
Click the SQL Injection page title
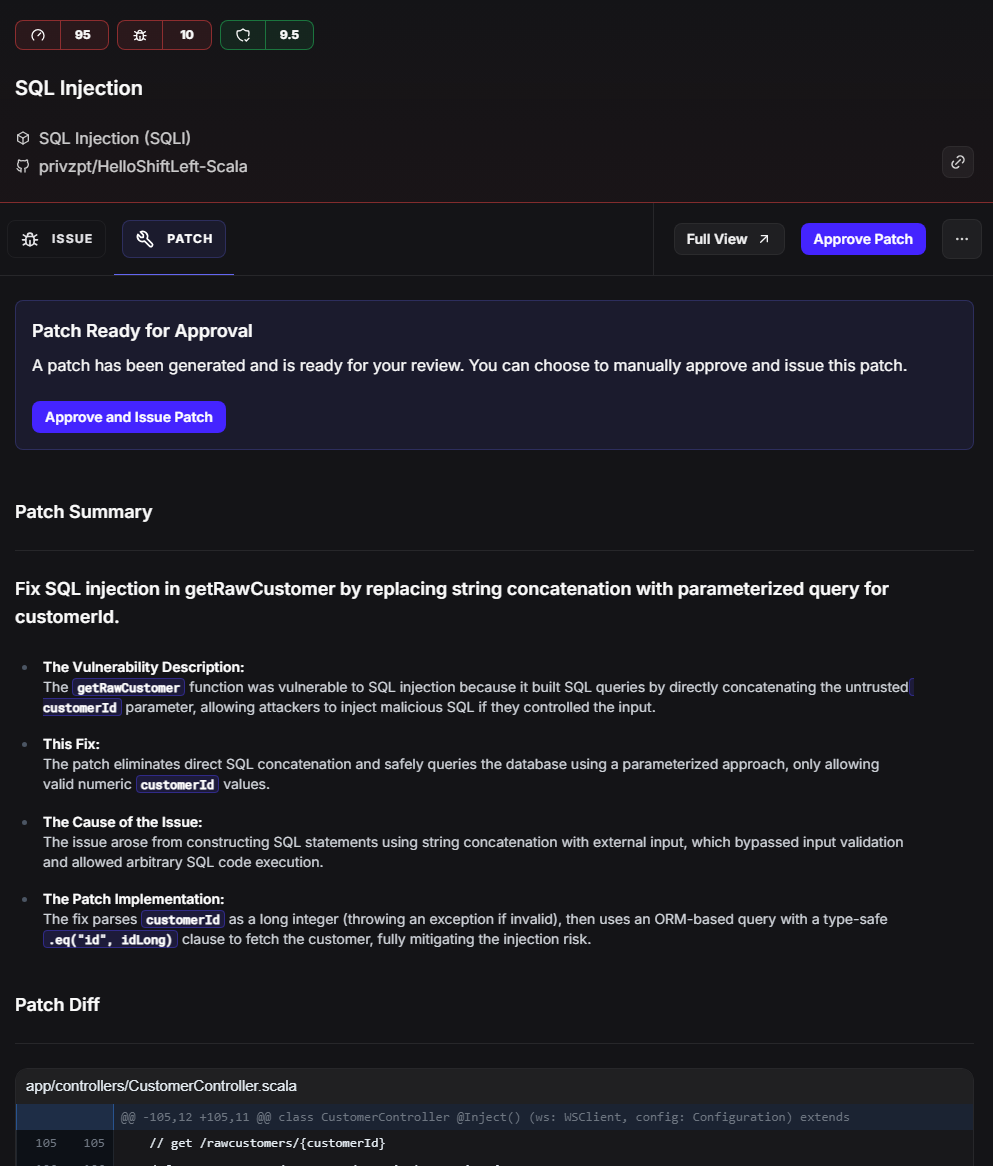pyautogui.click(x=79, y=88)
